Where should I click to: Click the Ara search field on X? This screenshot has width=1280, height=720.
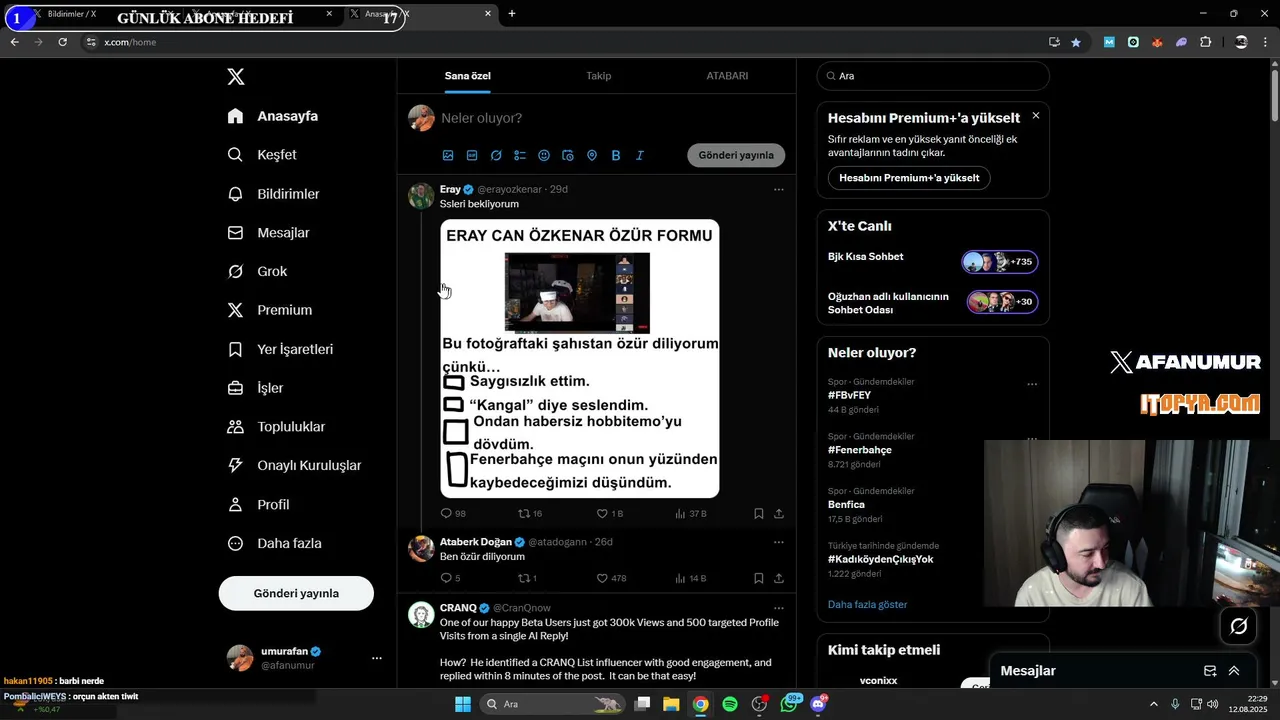click(933, 76)
